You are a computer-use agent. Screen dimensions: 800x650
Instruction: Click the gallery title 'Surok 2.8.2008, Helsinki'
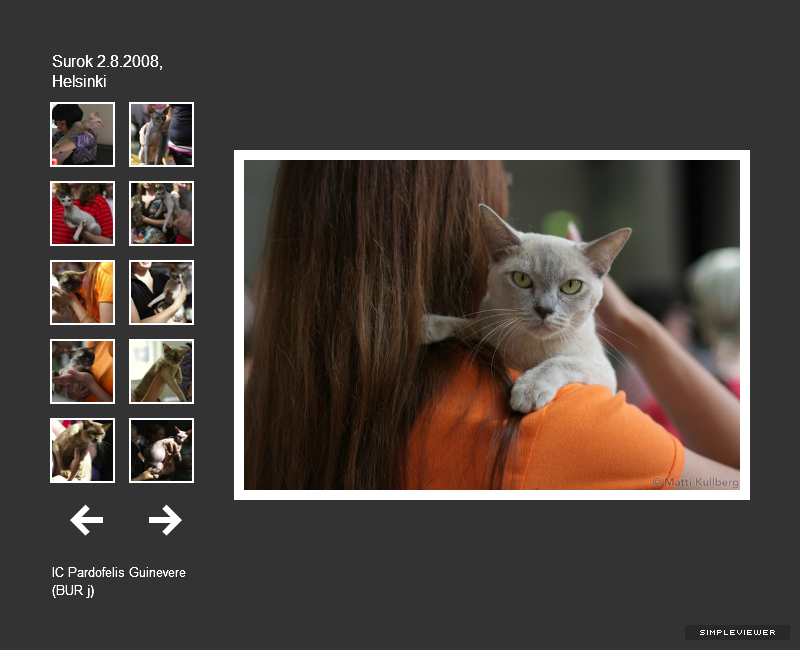pos(107,71)
